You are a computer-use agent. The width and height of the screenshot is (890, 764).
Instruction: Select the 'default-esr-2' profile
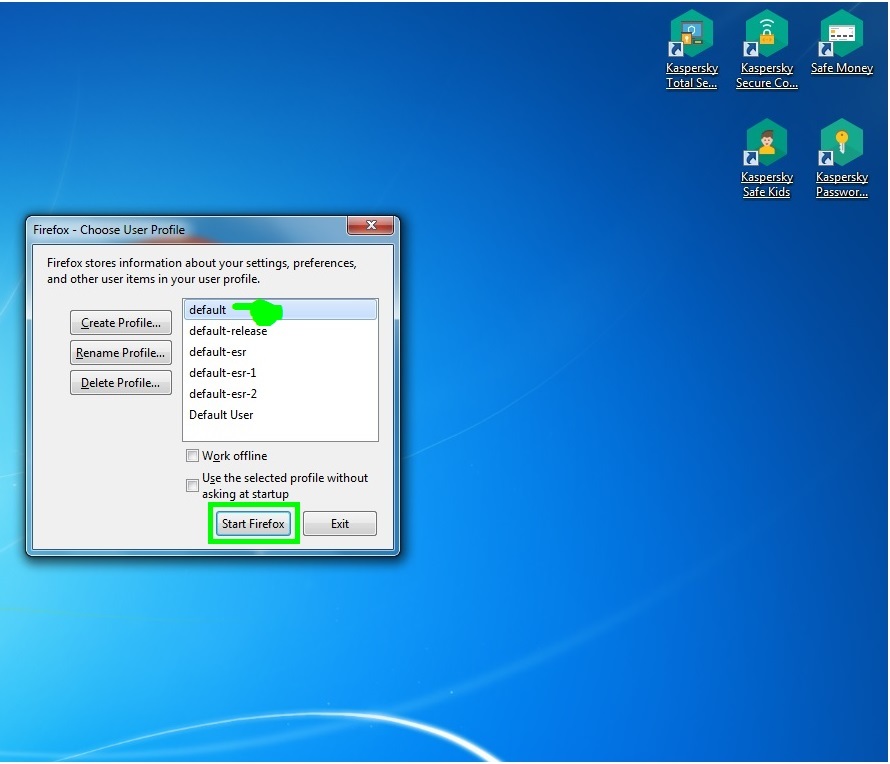280,394
